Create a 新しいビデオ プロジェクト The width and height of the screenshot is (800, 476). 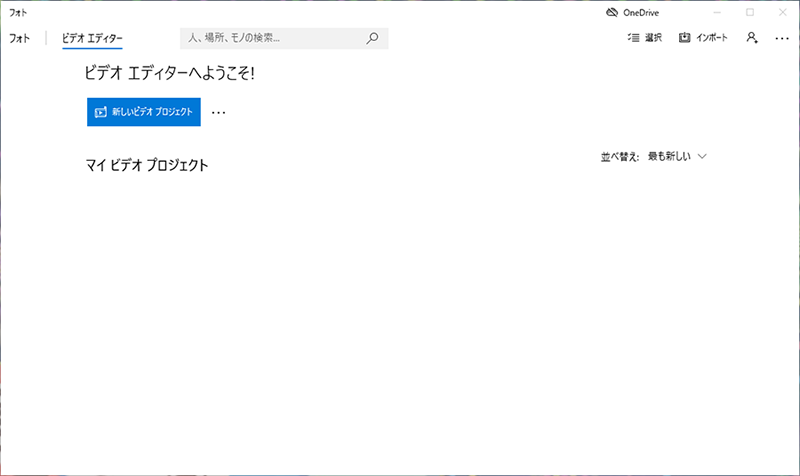tap(144, 112)
